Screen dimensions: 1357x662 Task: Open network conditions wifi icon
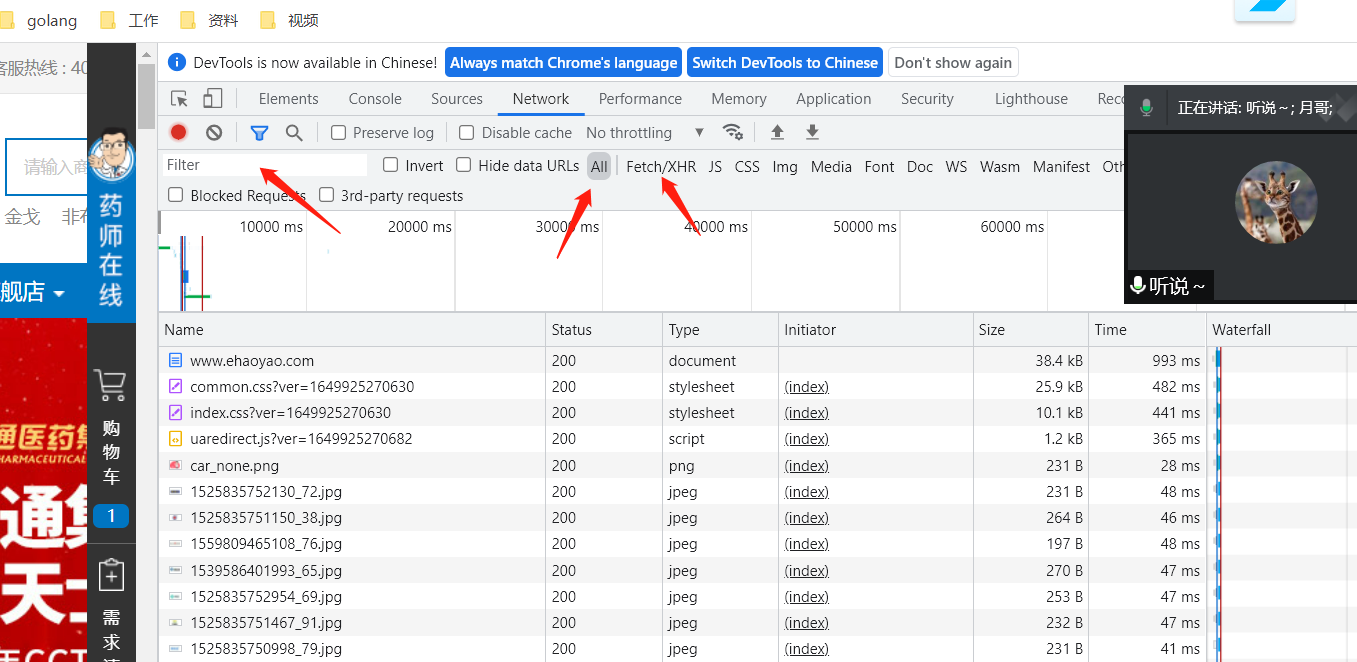tap(733, 132)
